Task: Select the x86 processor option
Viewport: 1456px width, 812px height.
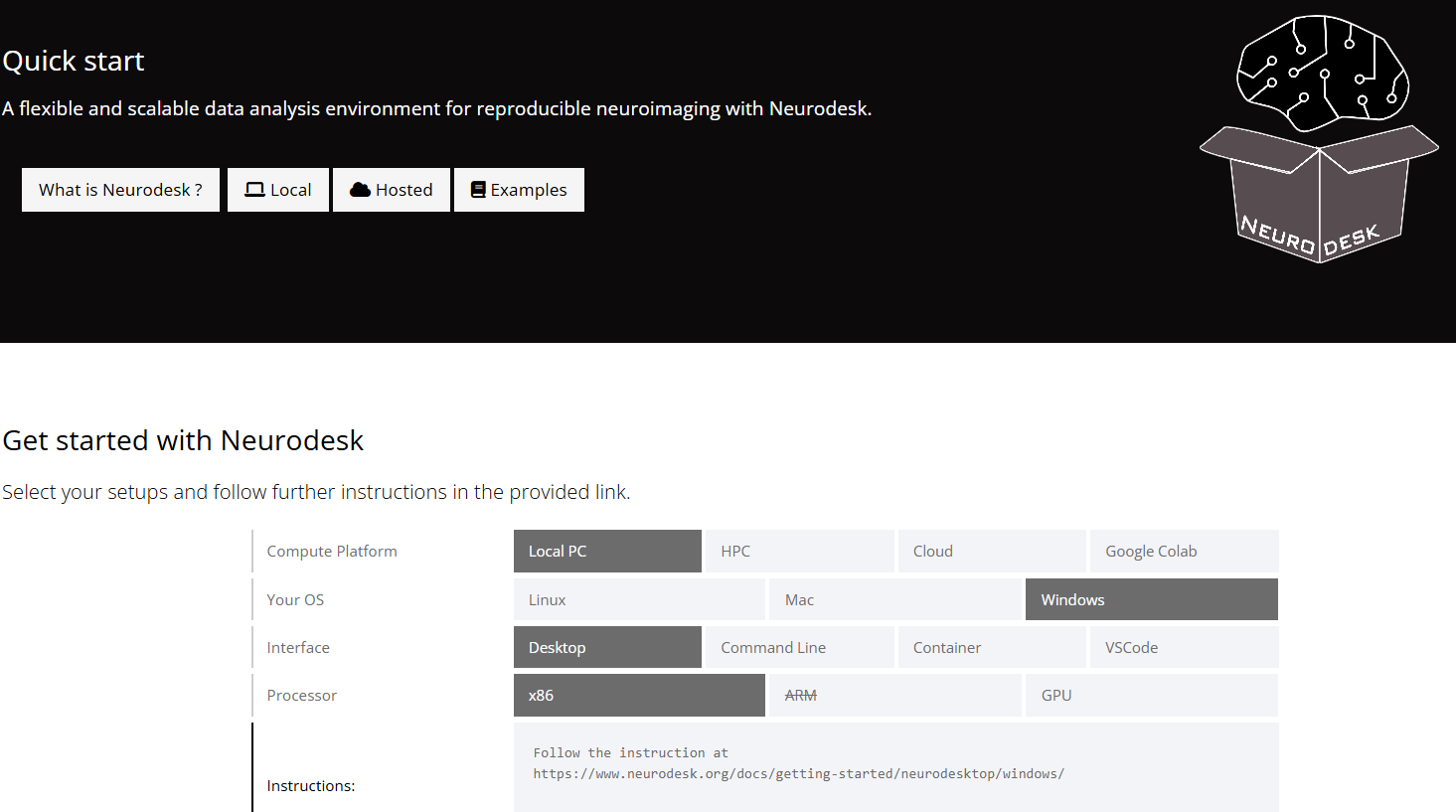Action: pyautogui.click(x=639, y=695)
